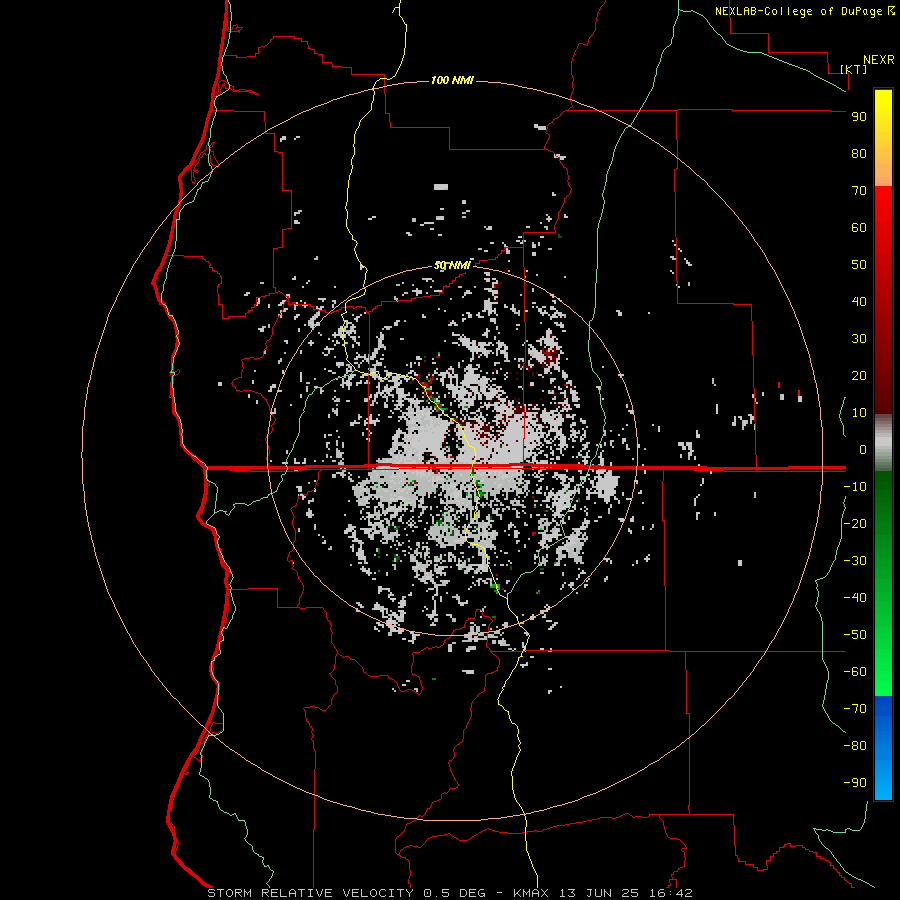This screenshot has width=900, height=900.
Task: Click the -40 value on the velocity scale
Action: tap(855, 598)
